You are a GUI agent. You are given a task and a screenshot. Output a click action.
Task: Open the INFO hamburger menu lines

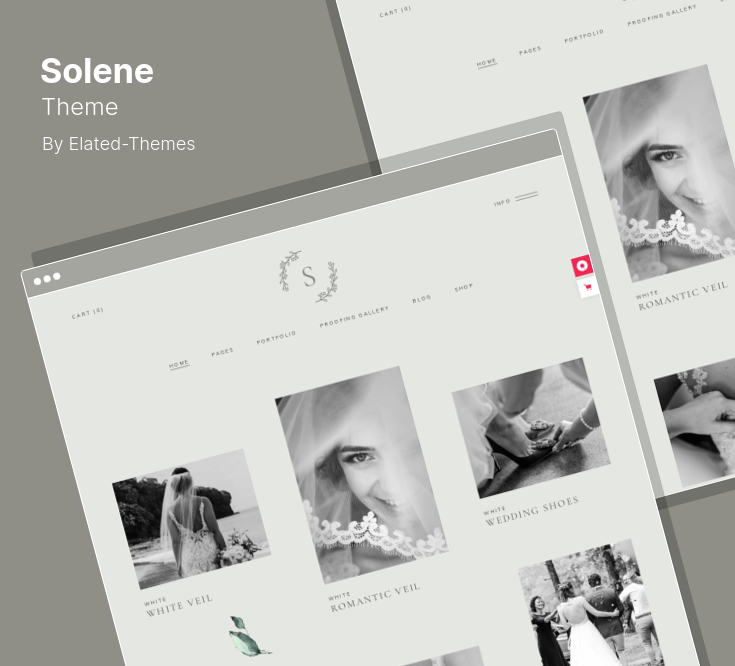[526, 196]
